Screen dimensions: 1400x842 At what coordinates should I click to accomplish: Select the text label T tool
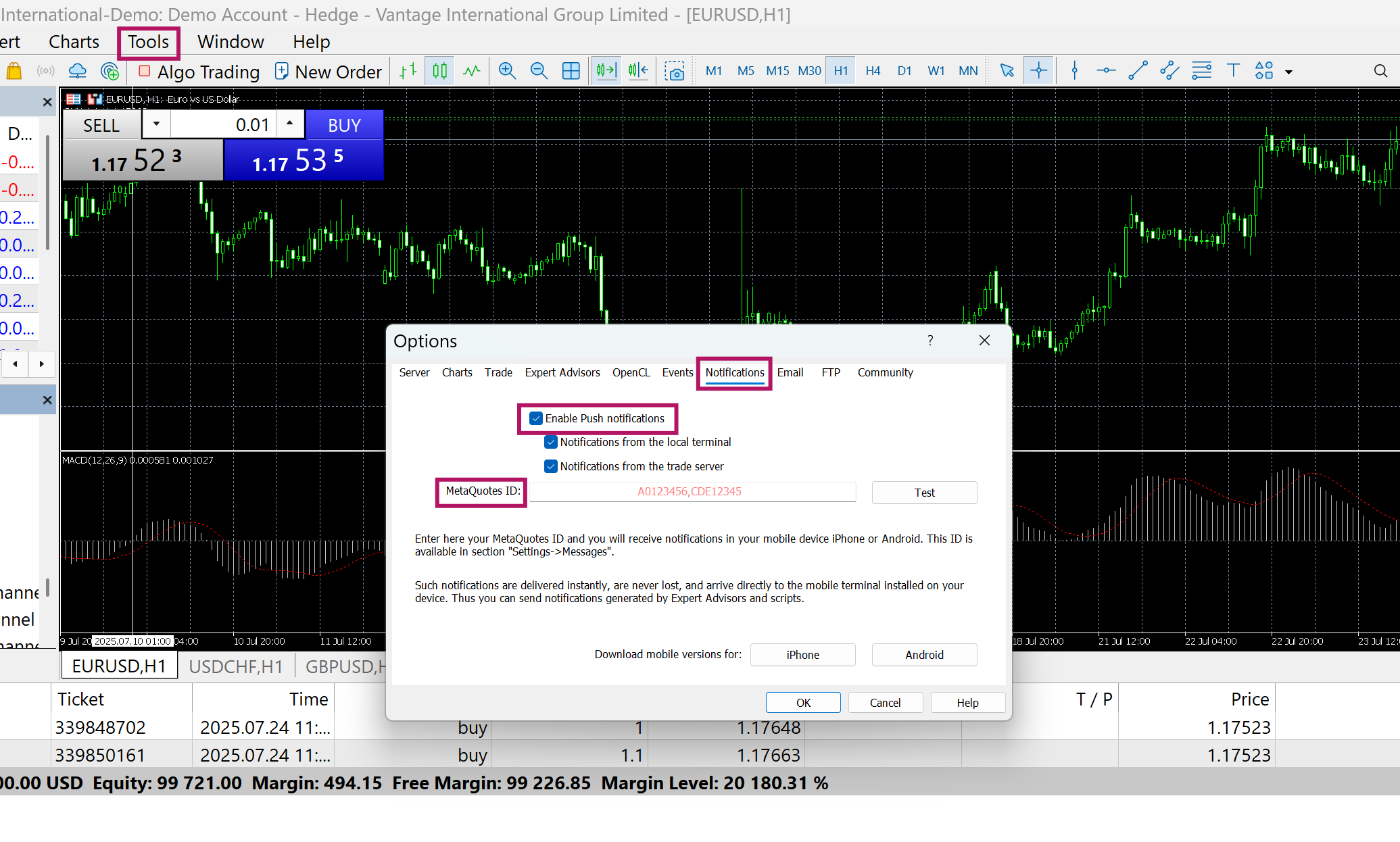click(x=1233, y=71)
